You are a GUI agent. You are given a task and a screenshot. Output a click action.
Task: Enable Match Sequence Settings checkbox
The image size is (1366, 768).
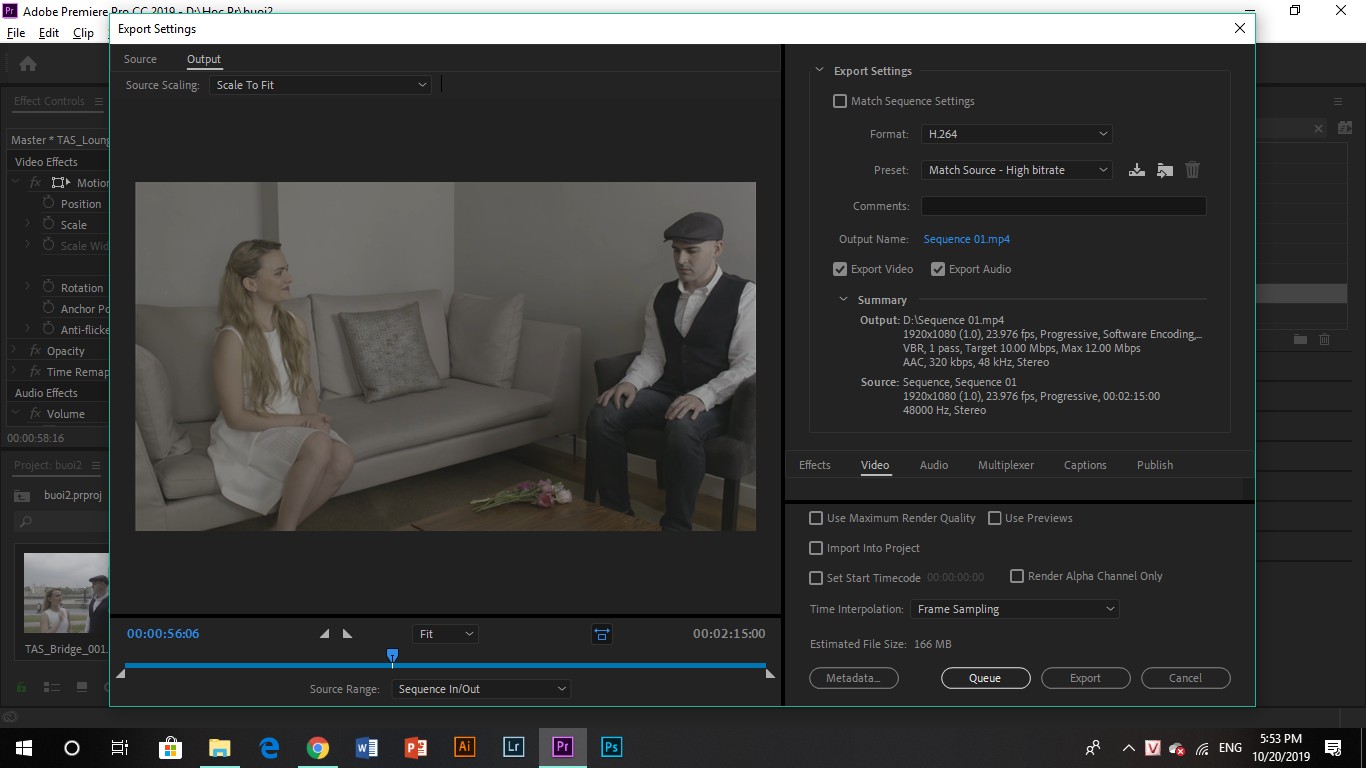click(840, 101)
